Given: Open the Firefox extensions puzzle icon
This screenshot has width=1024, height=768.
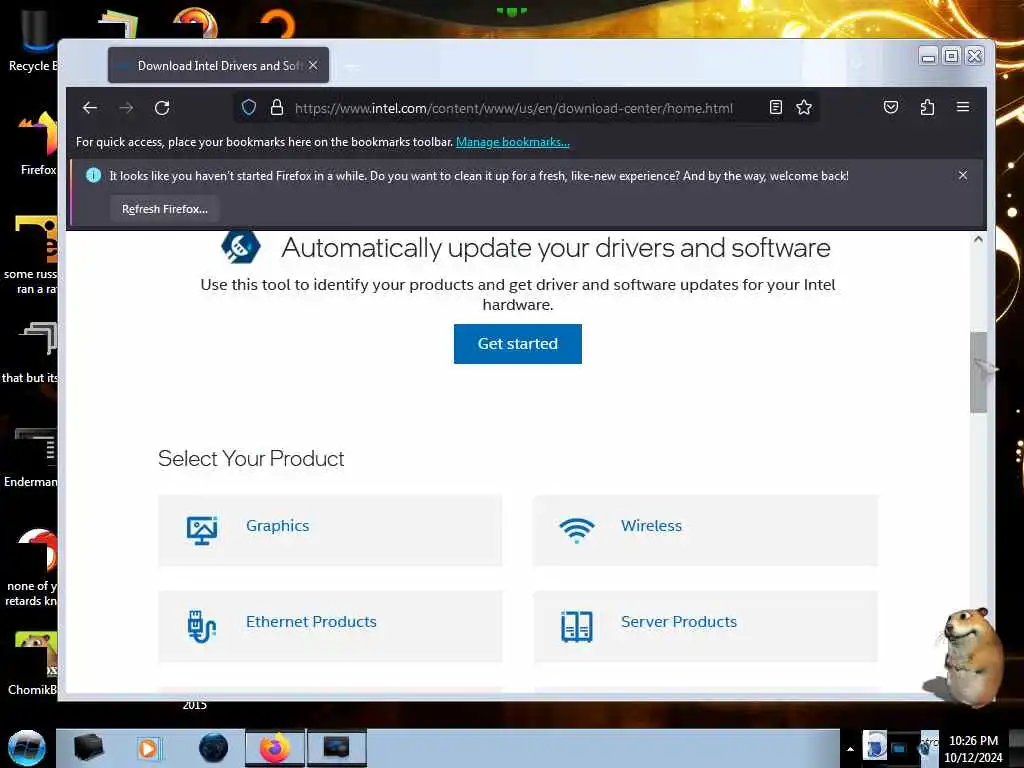Looking at the screenshot, I should coord(927,108).
